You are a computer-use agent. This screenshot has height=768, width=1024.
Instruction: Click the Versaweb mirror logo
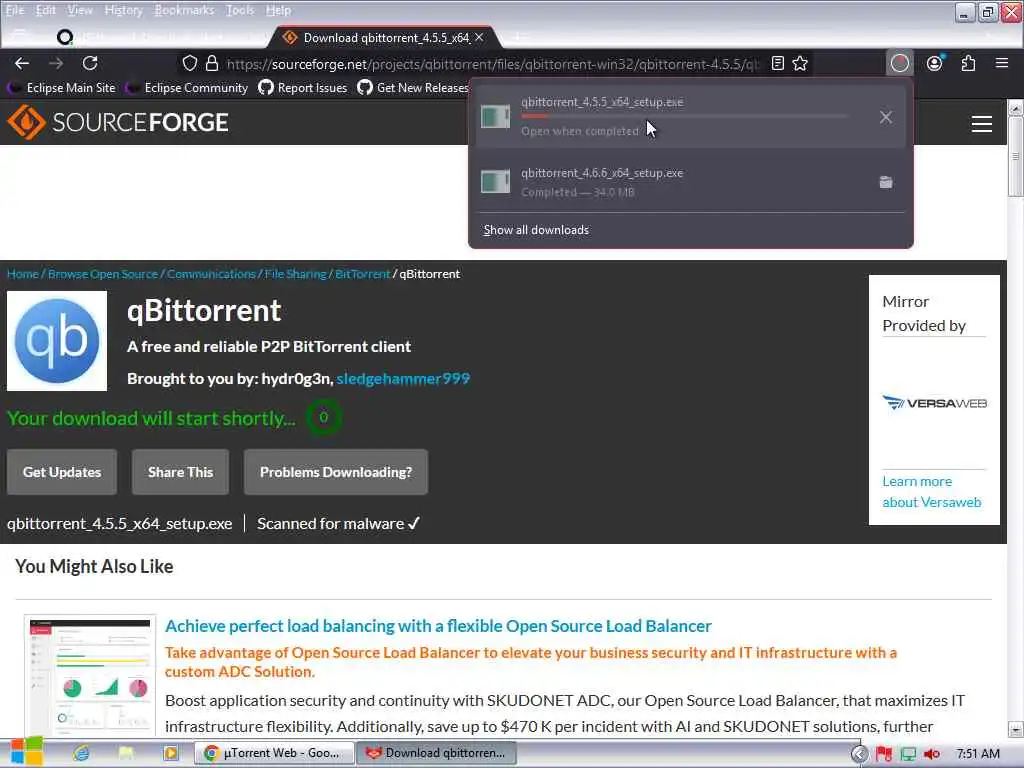coord(934,403)
